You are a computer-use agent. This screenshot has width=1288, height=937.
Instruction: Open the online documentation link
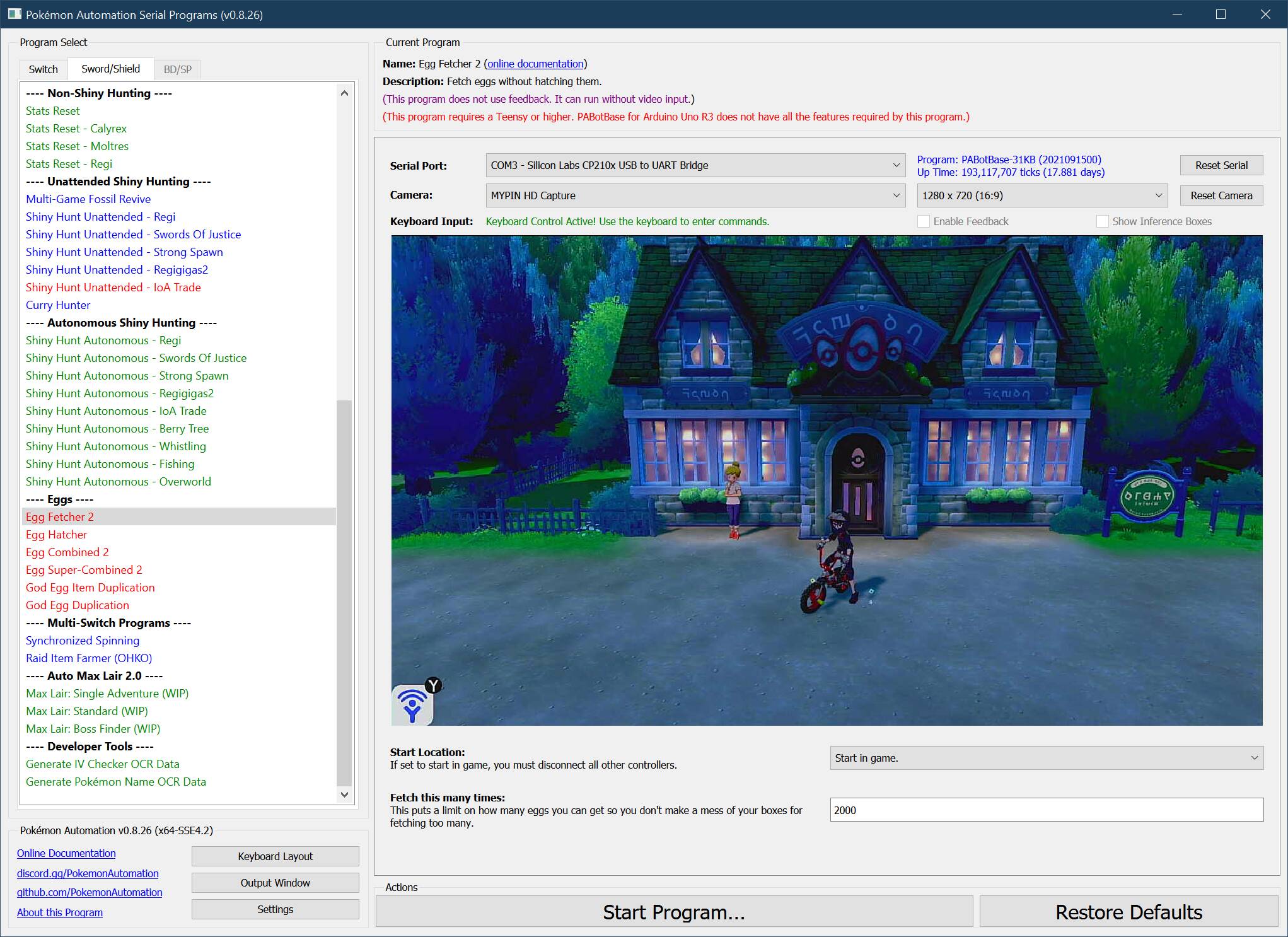pos(535,64)
